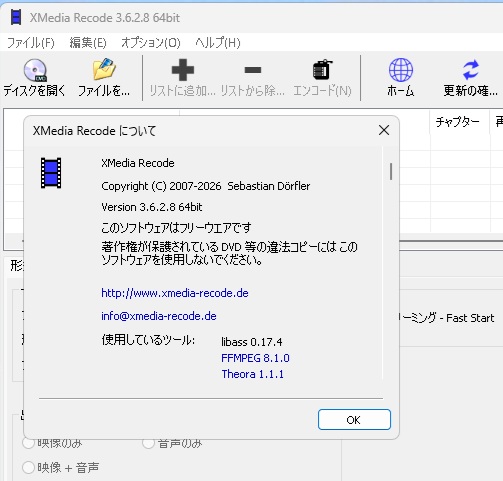The image size is (503, 481).
Task: Open the ファイル(F) menu
Action: 31,43
